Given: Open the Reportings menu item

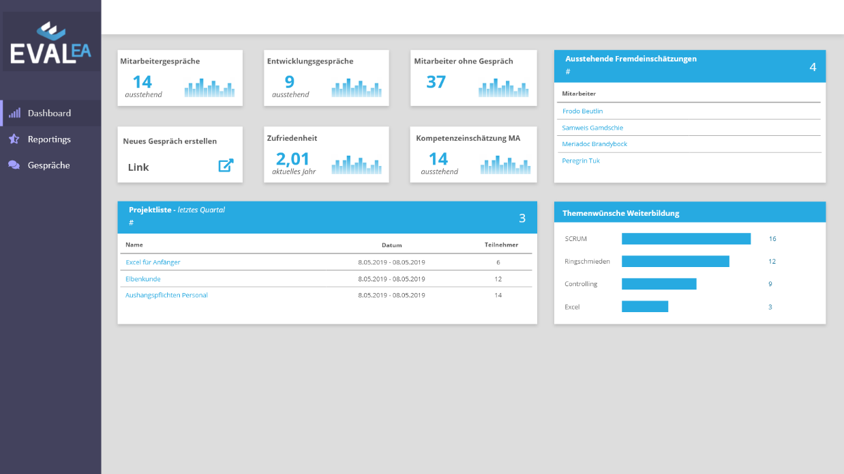Looking at the screenshot, I should pos(51,139).
